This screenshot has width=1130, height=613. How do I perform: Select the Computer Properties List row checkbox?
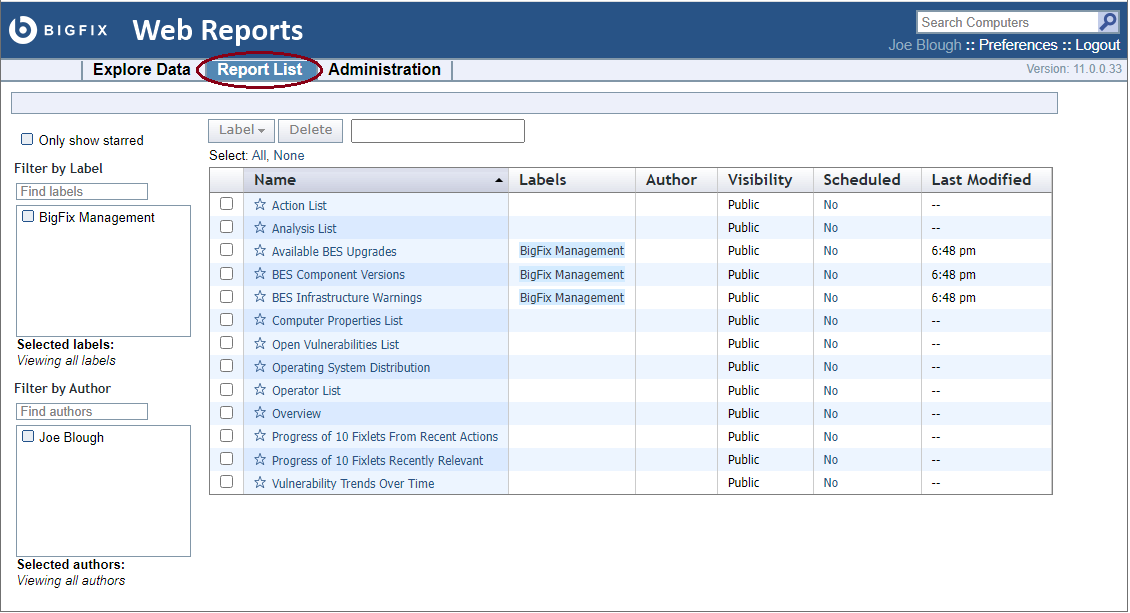tap(226, 320)
